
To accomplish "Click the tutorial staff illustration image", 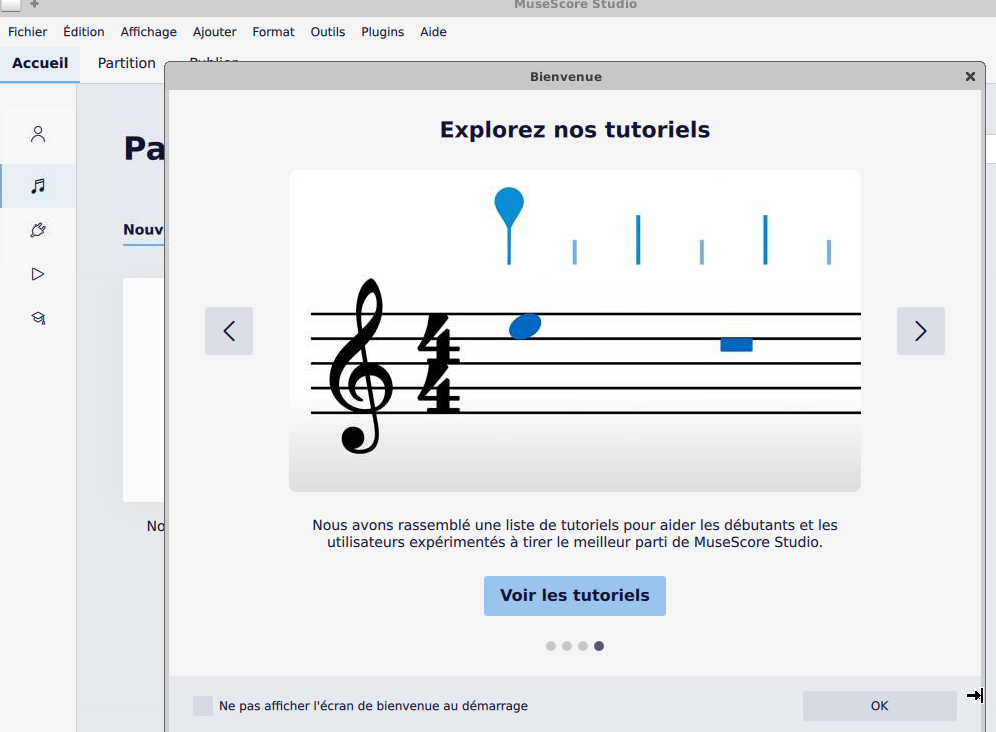I will [575, 330].
